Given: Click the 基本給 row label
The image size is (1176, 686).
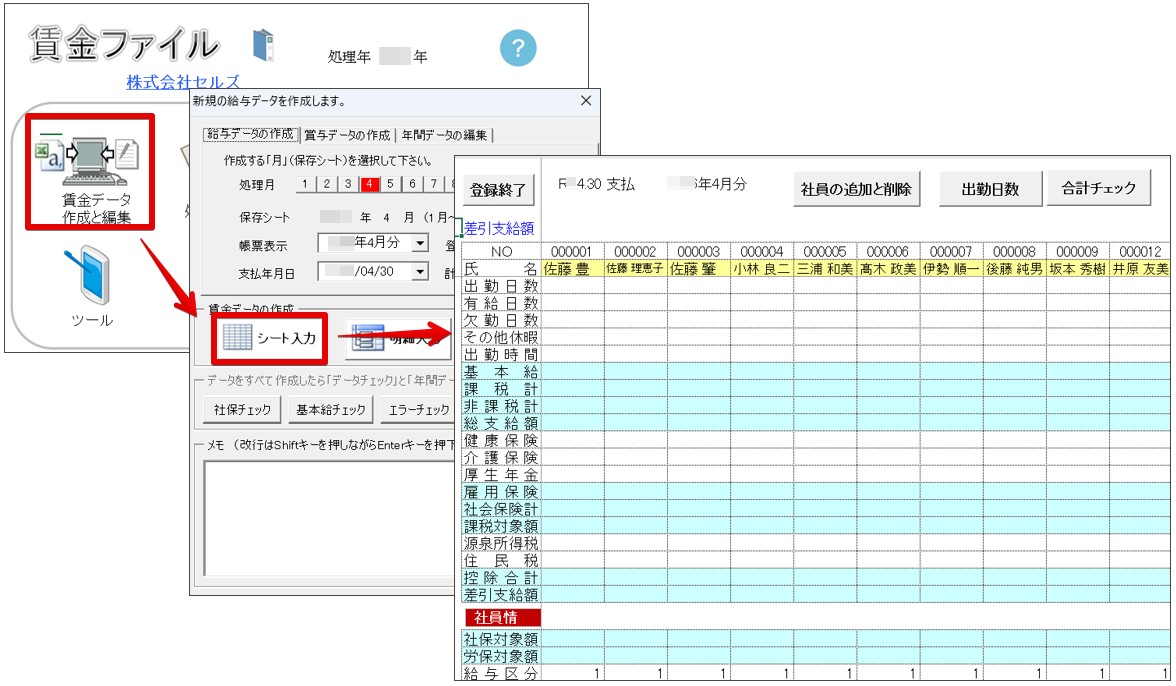Looking at the screenshot, I should click(501, 372).
